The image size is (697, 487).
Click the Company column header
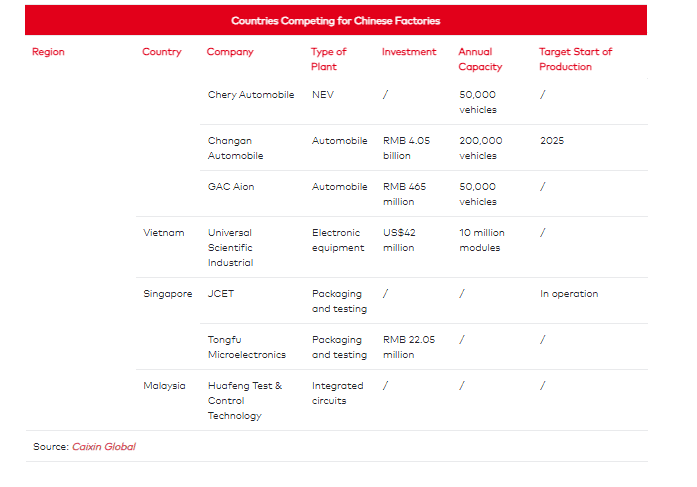(x=230, y=52)
